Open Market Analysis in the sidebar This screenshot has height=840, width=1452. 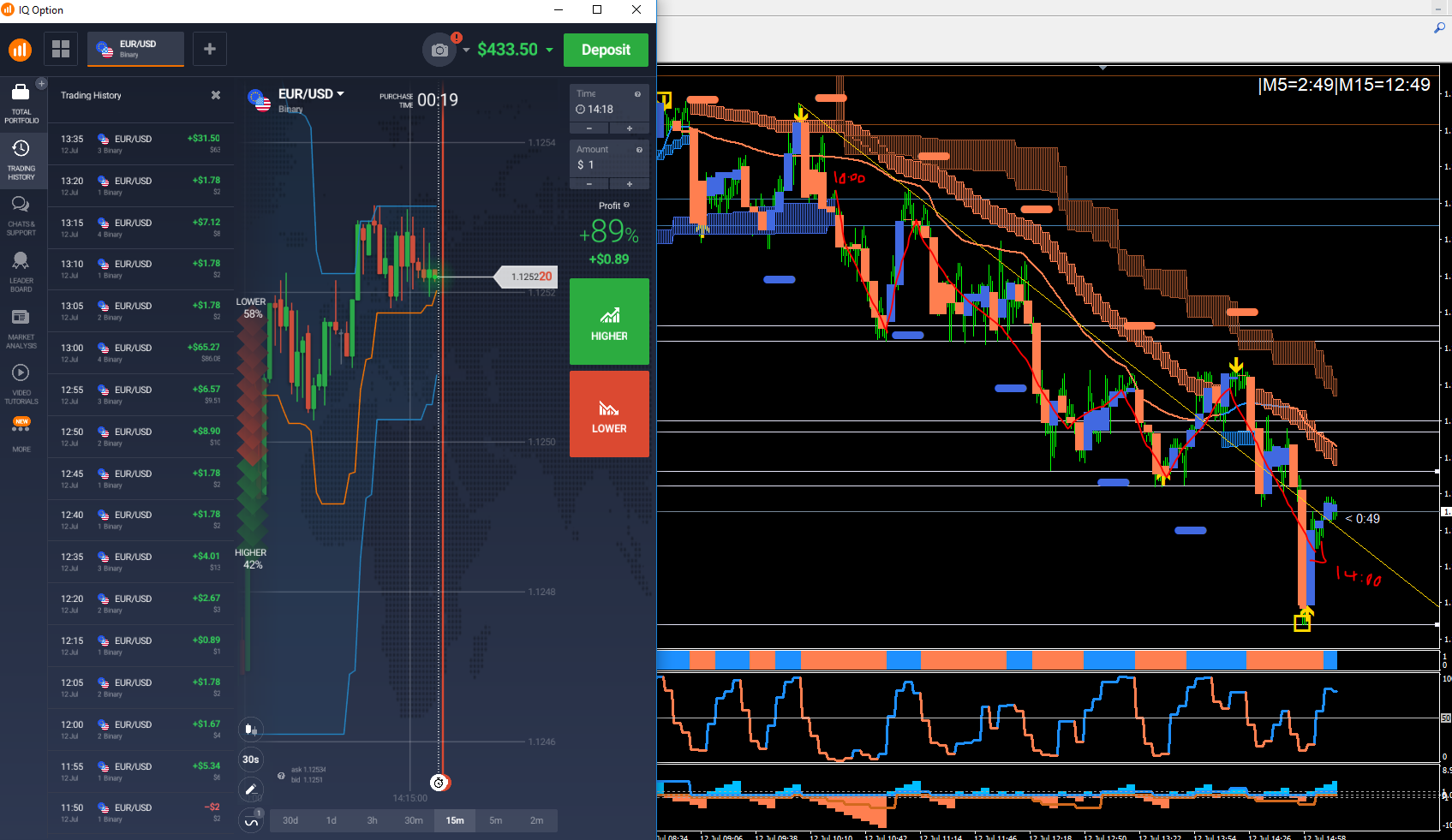tap(21, 329)
